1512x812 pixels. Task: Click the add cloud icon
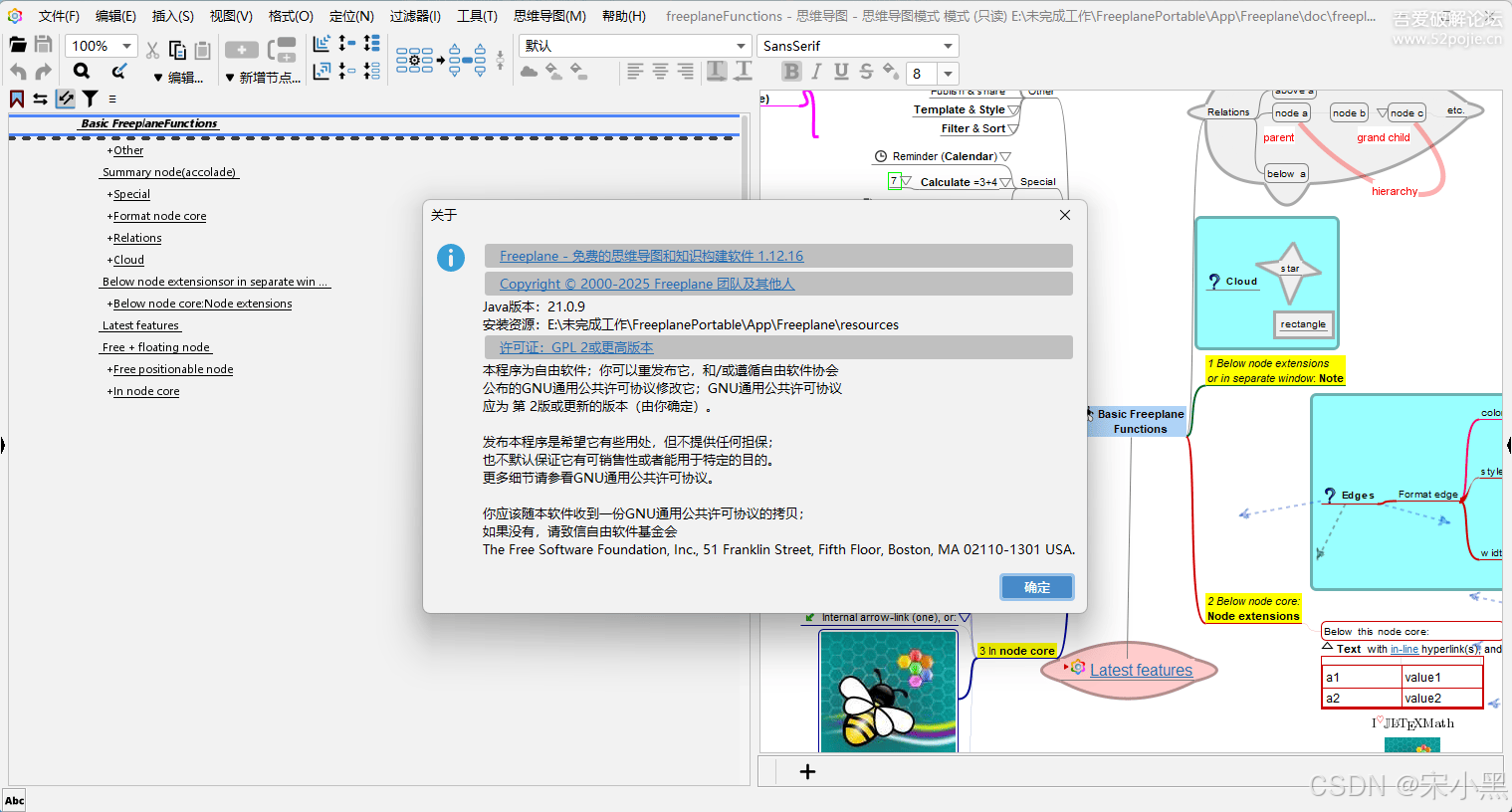[530, 72]
